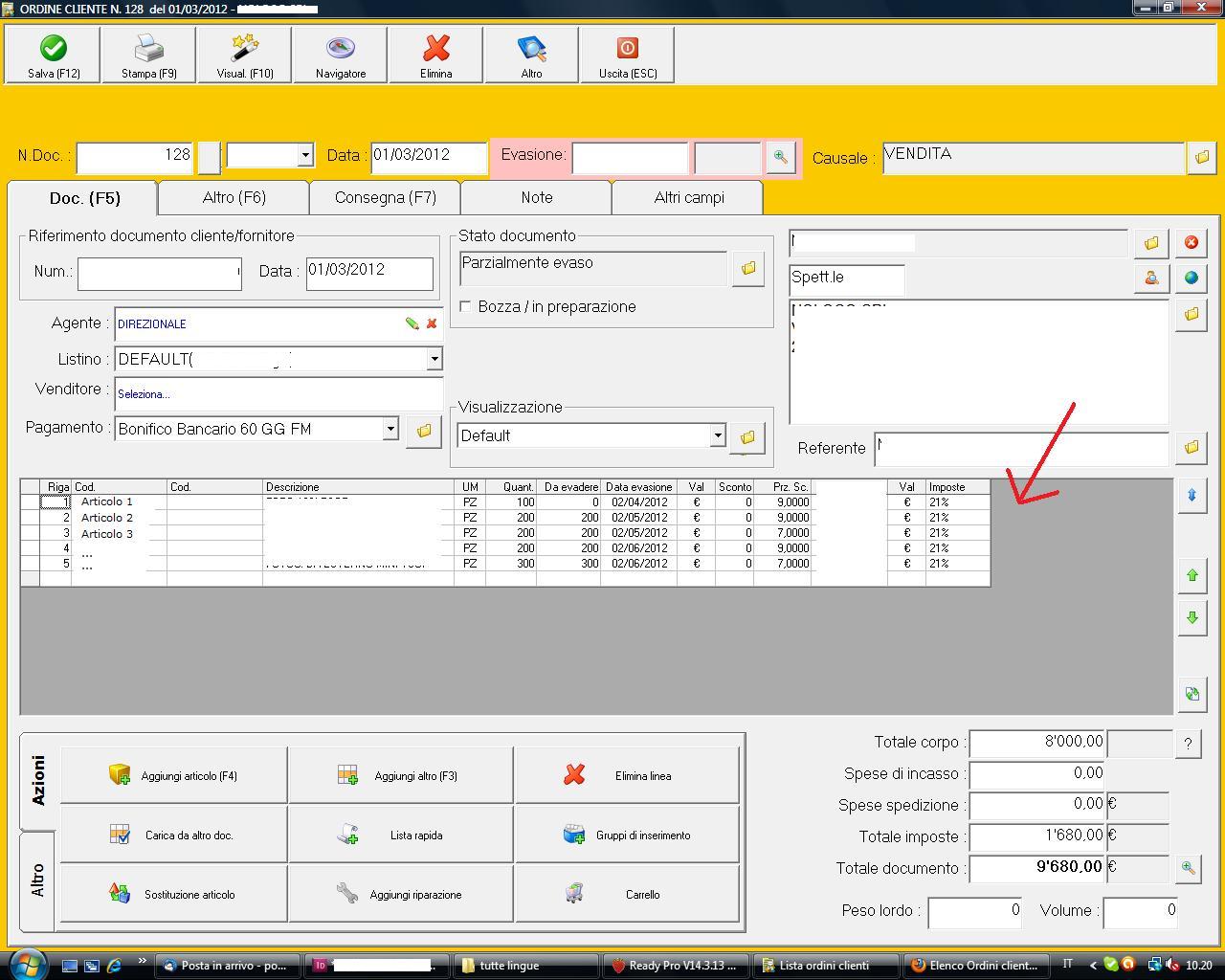Image resolution: width=1225 pixels, height=980 pixels.
Task: Click the Aggiungi articolo (F4) button
Action: coord(173,775)
